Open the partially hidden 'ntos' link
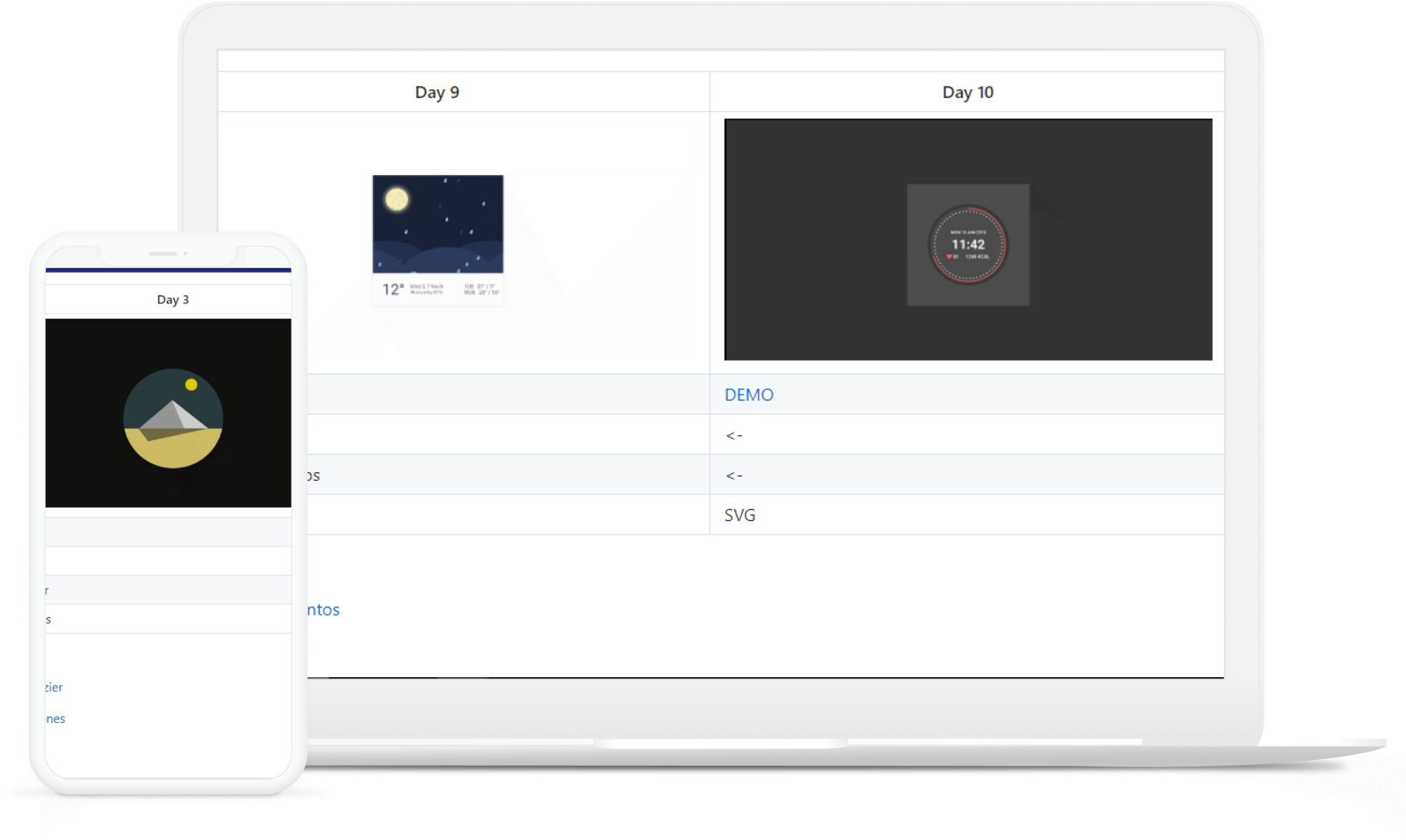 [324, 609]
